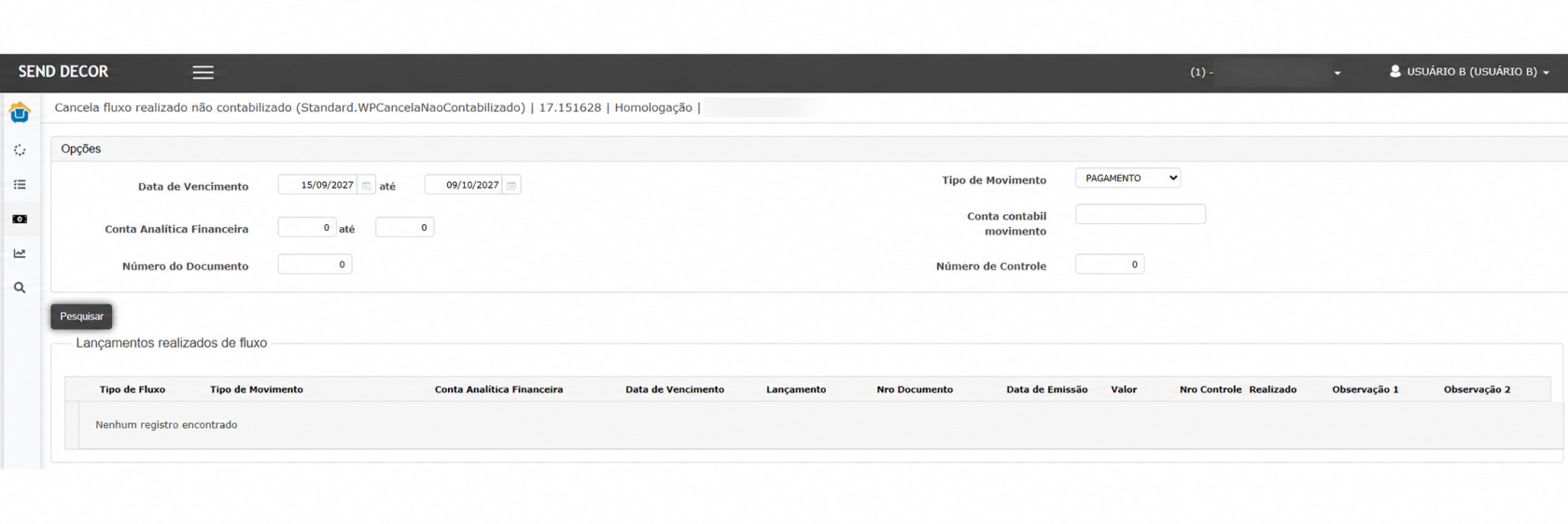Viewport: 1568px width, 524px height.
Task: Click the Observação 1 column header
Action: 1365,389
